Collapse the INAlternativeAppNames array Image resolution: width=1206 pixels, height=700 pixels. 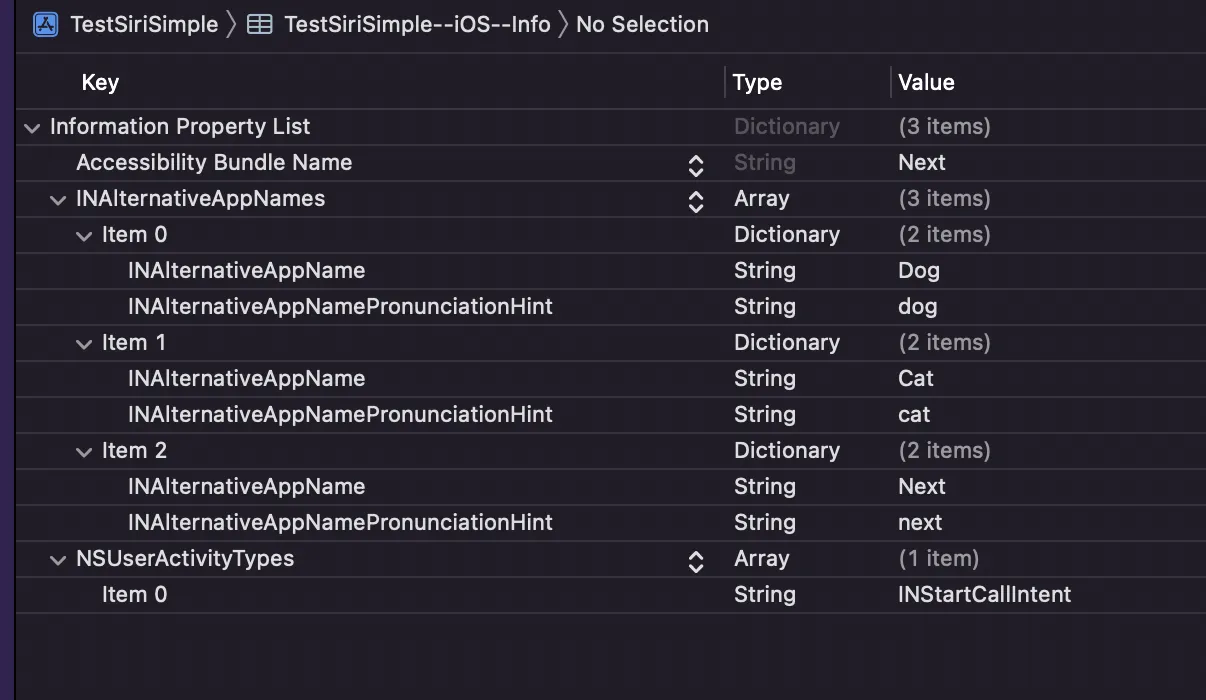coord(58,199)
